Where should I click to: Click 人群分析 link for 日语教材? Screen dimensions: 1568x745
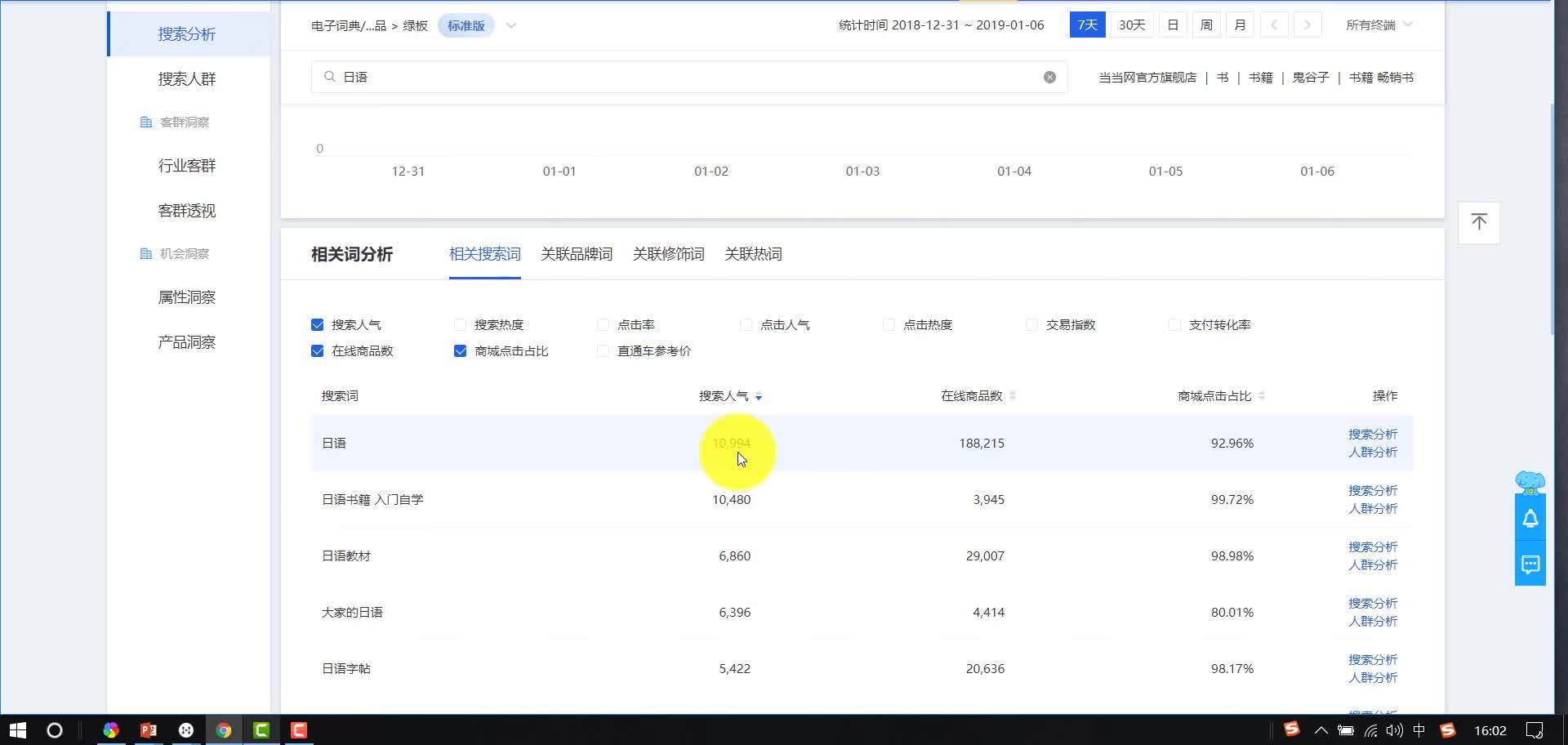[1372, 565]
